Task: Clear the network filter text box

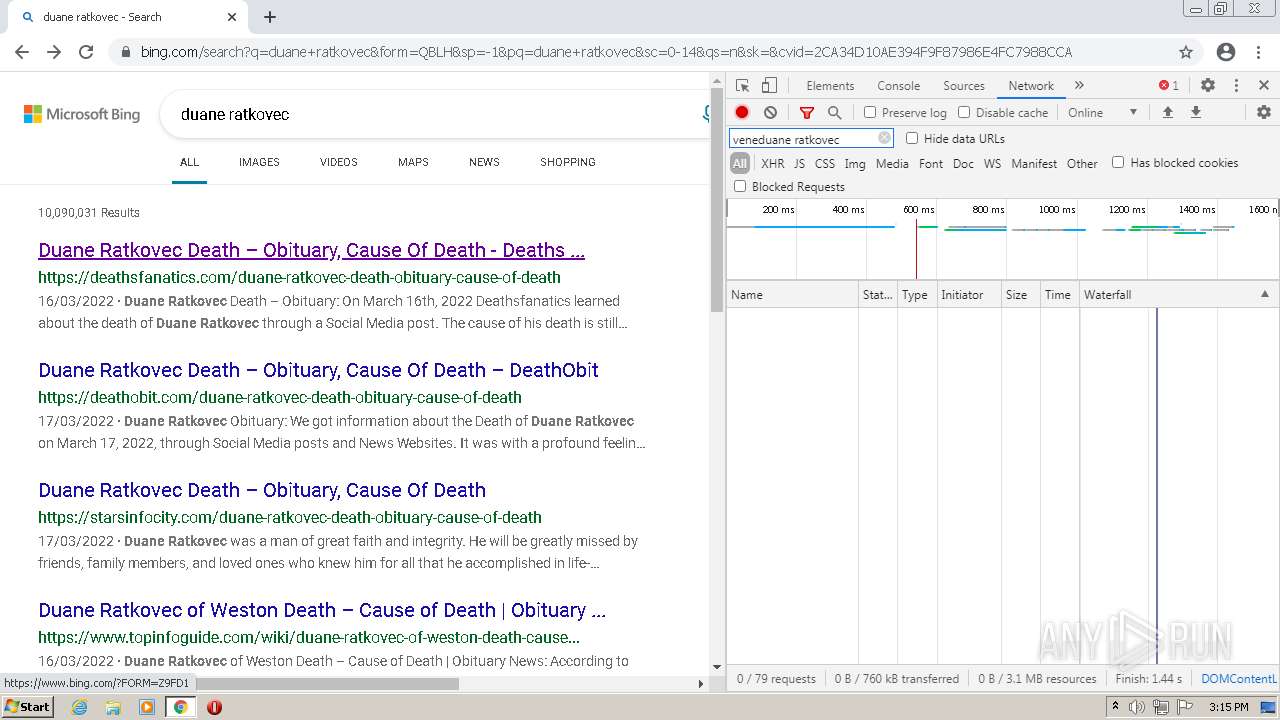Action: (x=884, y=139)
